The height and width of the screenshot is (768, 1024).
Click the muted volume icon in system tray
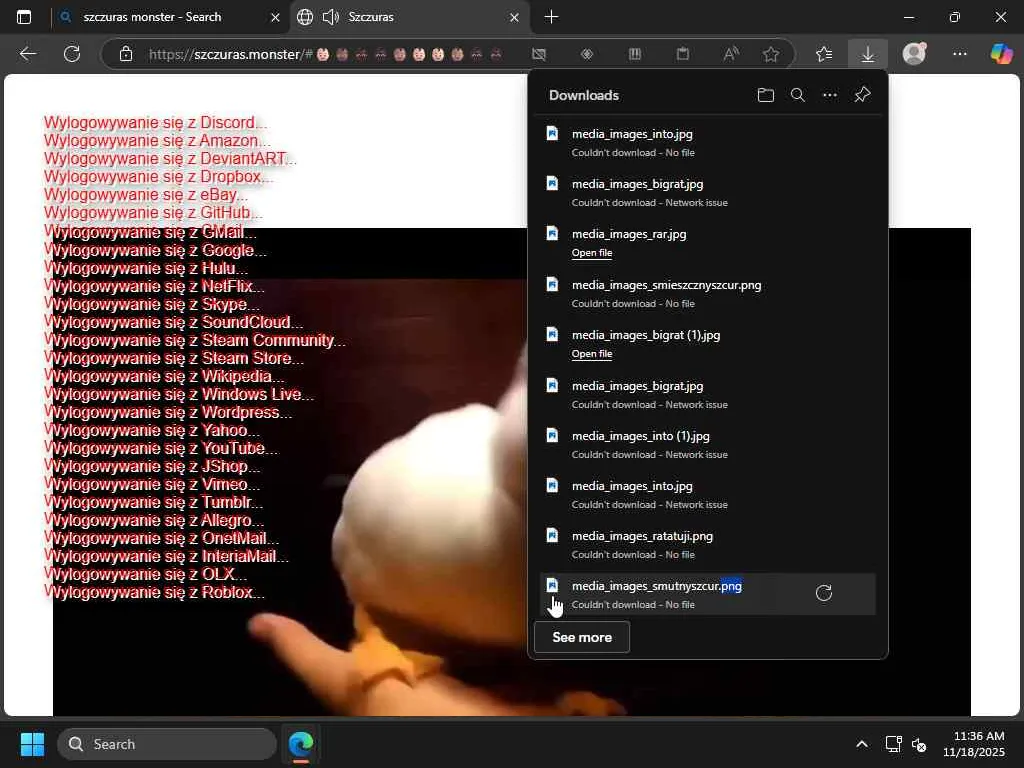pyautogui.click(x=920, y=744)
